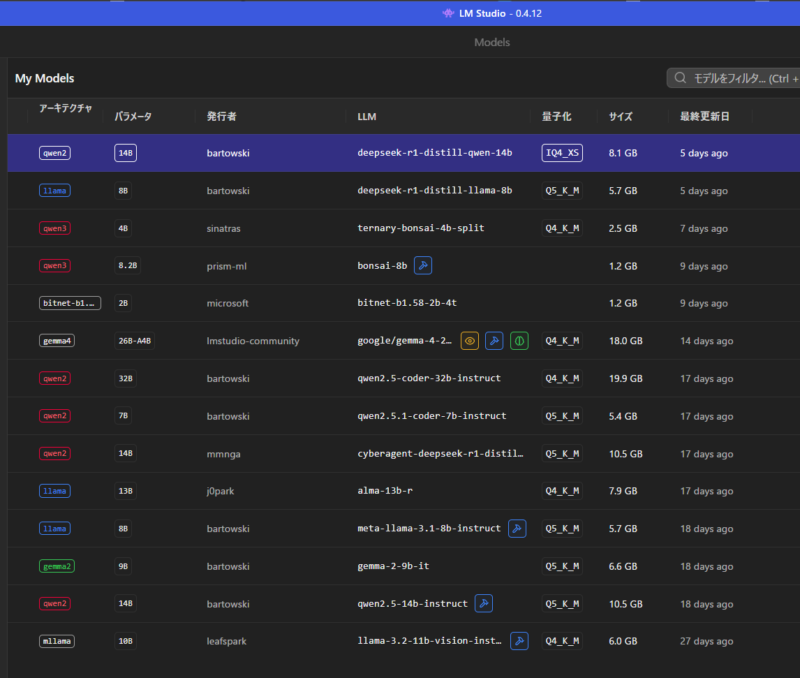This screenshot has height=678, width=800.
Task: Select deepseek-r1-distill-llama-8b model name
Action: pyautogui.click(x=435, y=190)
